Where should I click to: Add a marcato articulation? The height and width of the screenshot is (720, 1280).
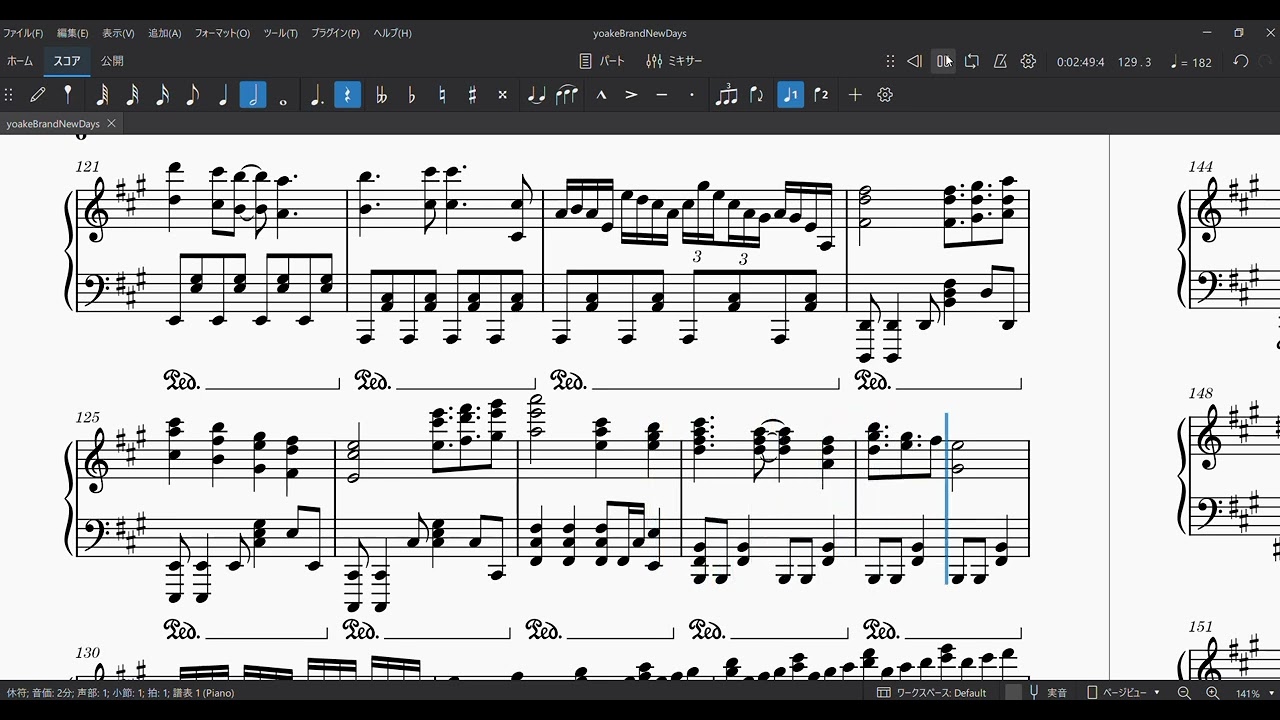click(x=601, y=95)
